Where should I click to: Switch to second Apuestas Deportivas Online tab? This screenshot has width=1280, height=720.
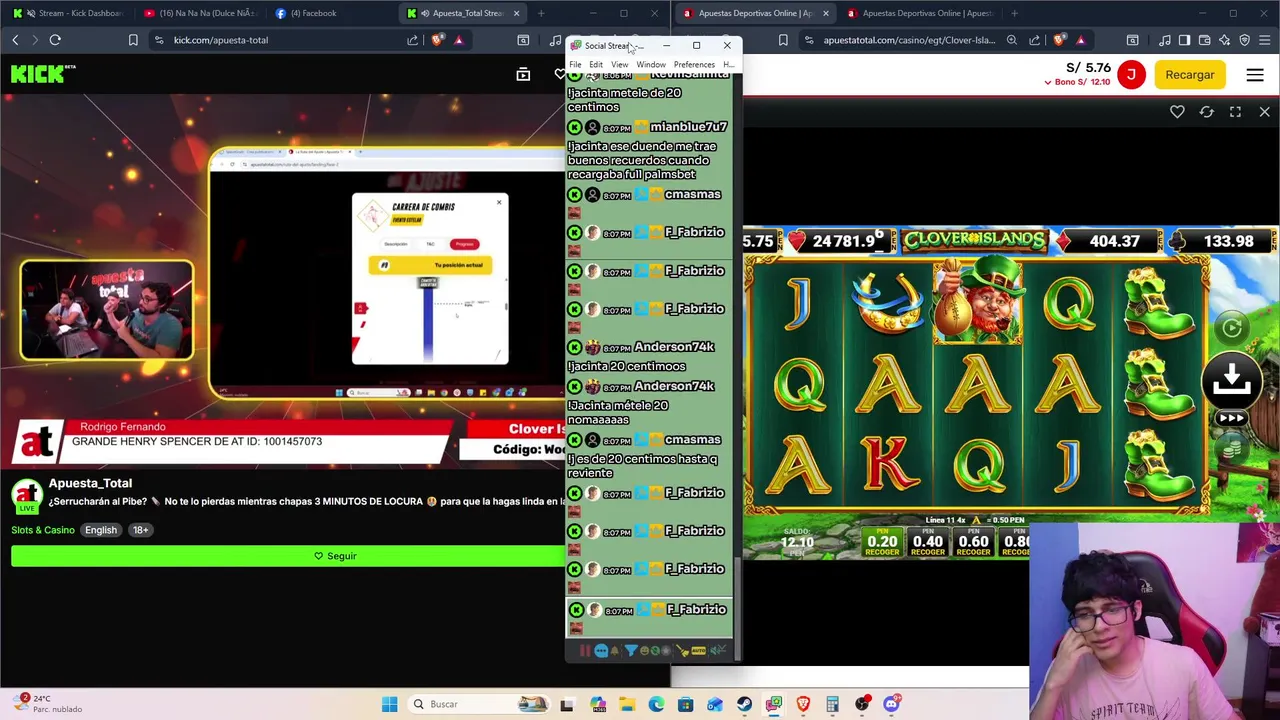(920, 13)
